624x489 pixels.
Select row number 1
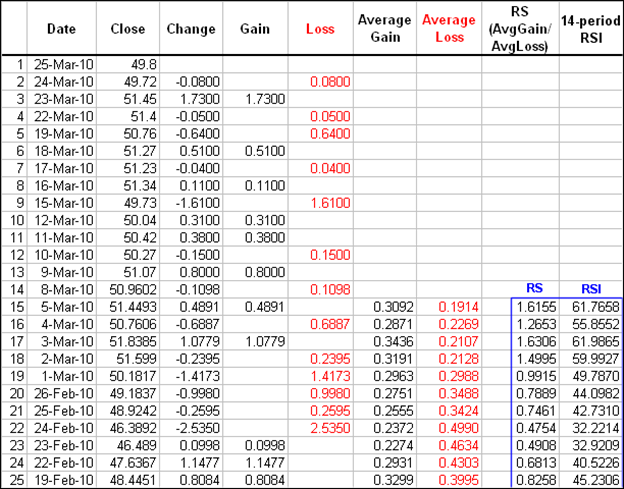click(21, 64)
